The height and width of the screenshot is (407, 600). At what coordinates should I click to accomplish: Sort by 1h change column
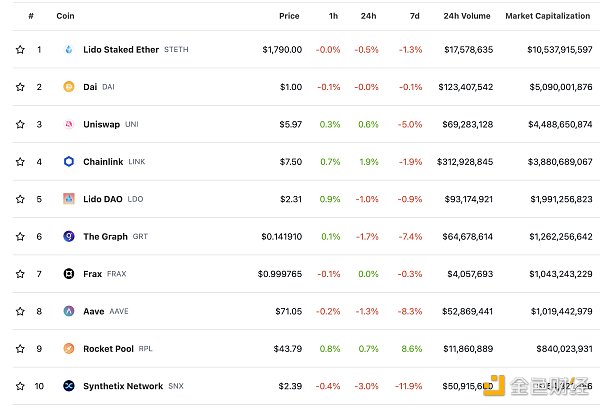(x=332, y=16)
